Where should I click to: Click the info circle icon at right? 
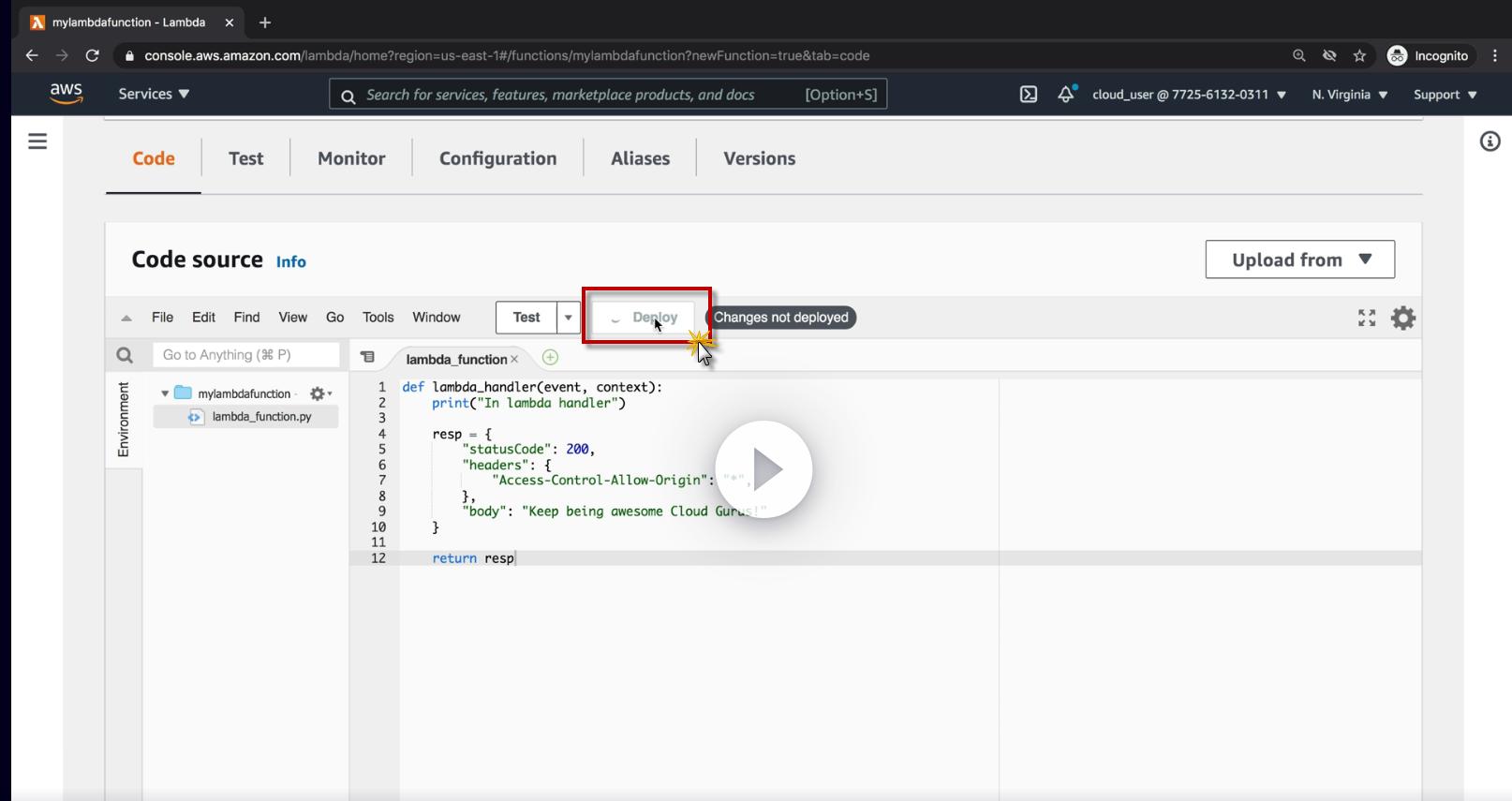pyautogui.click(x=1490, y=141)
